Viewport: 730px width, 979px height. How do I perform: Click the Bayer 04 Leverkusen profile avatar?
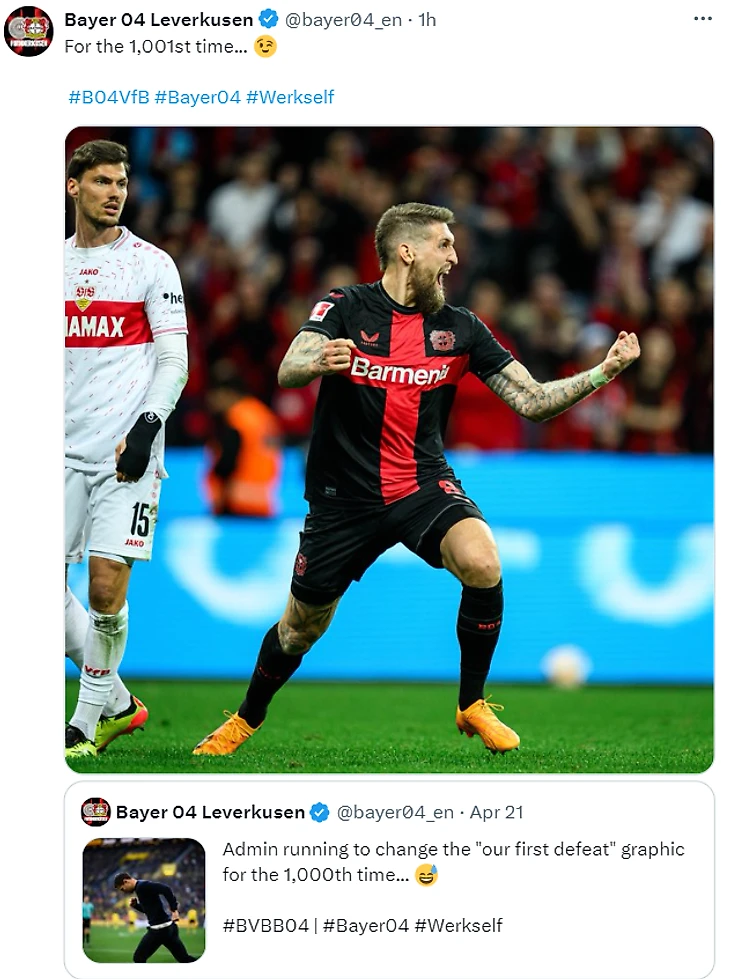29,31
